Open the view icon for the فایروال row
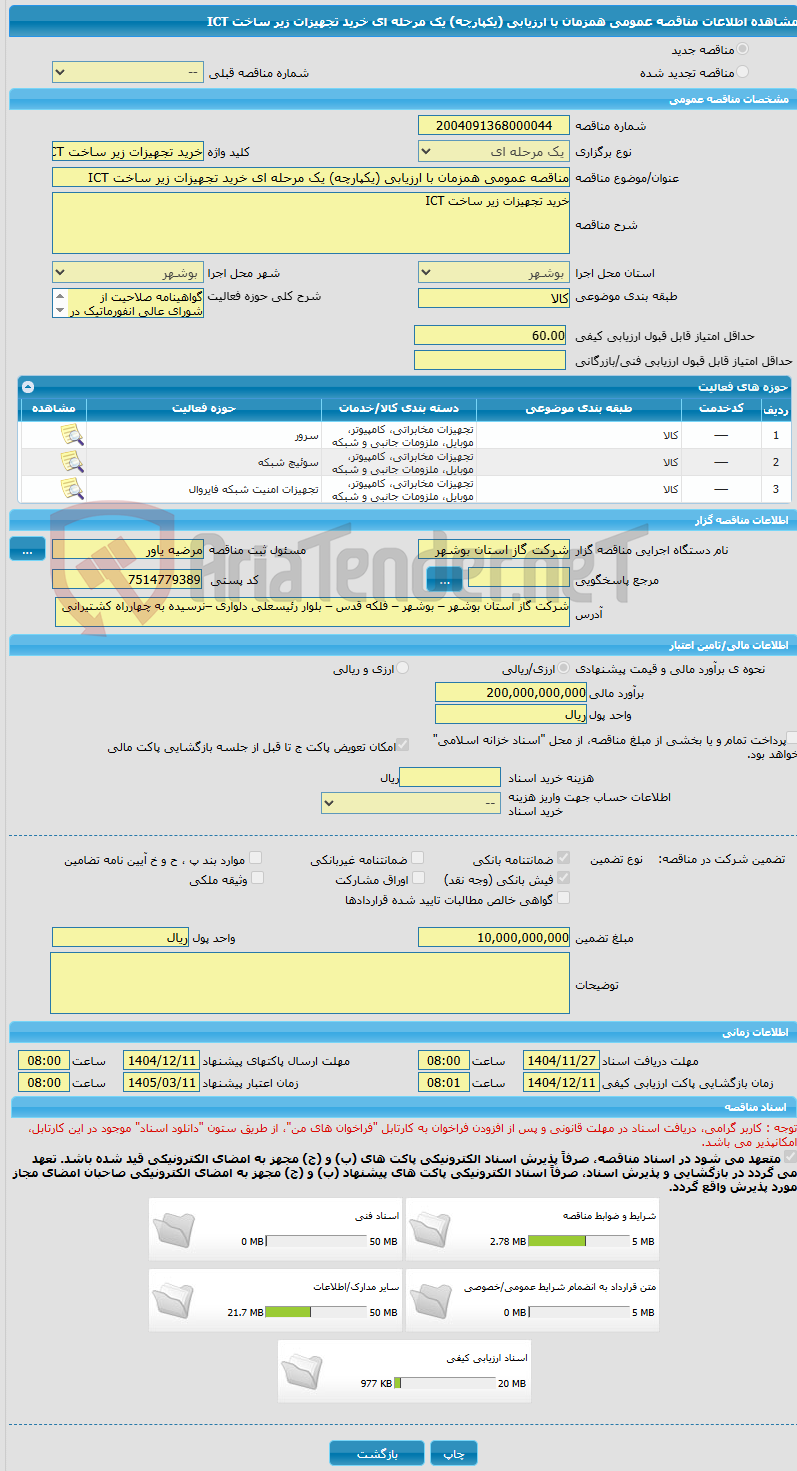This screenshot has width=797, height=1471. coord(71,488)
